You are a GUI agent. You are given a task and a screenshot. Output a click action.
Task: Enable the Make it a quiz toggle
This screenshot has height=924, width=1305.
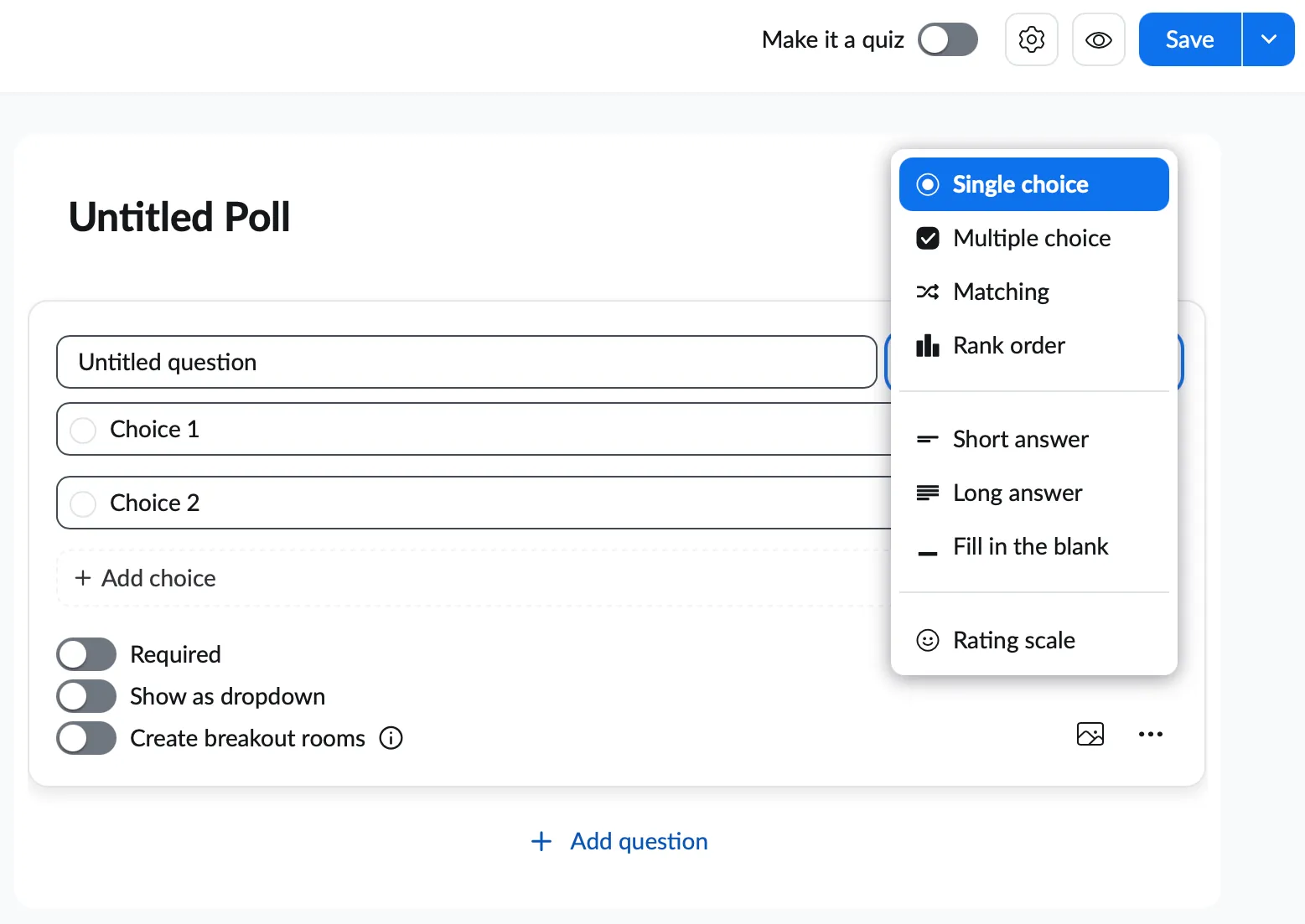point(948,39)
